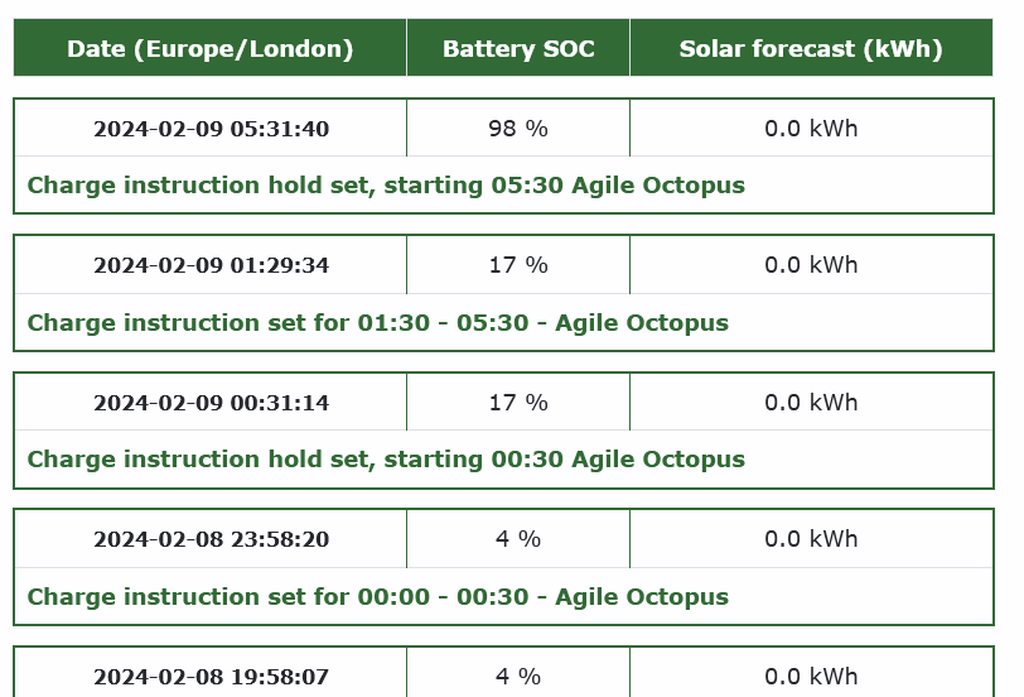Image resolution: width=1024 pixels, height=697 pixels.
Task: Click the hold set starting 05:30 message
Action: click(386, 186)
